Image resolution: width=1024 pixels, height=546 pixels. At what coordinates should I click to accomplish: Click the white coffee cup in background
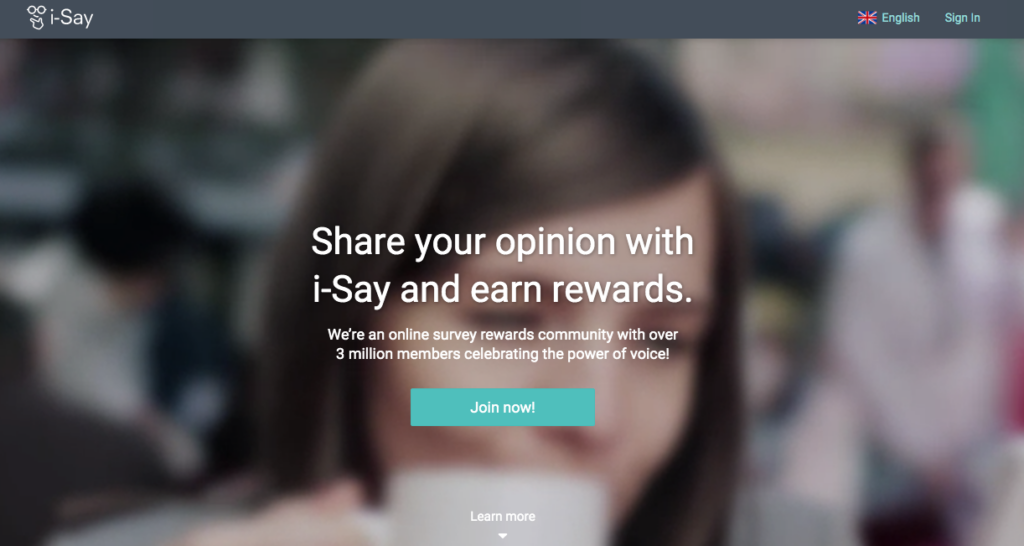[x=496, y=506]
